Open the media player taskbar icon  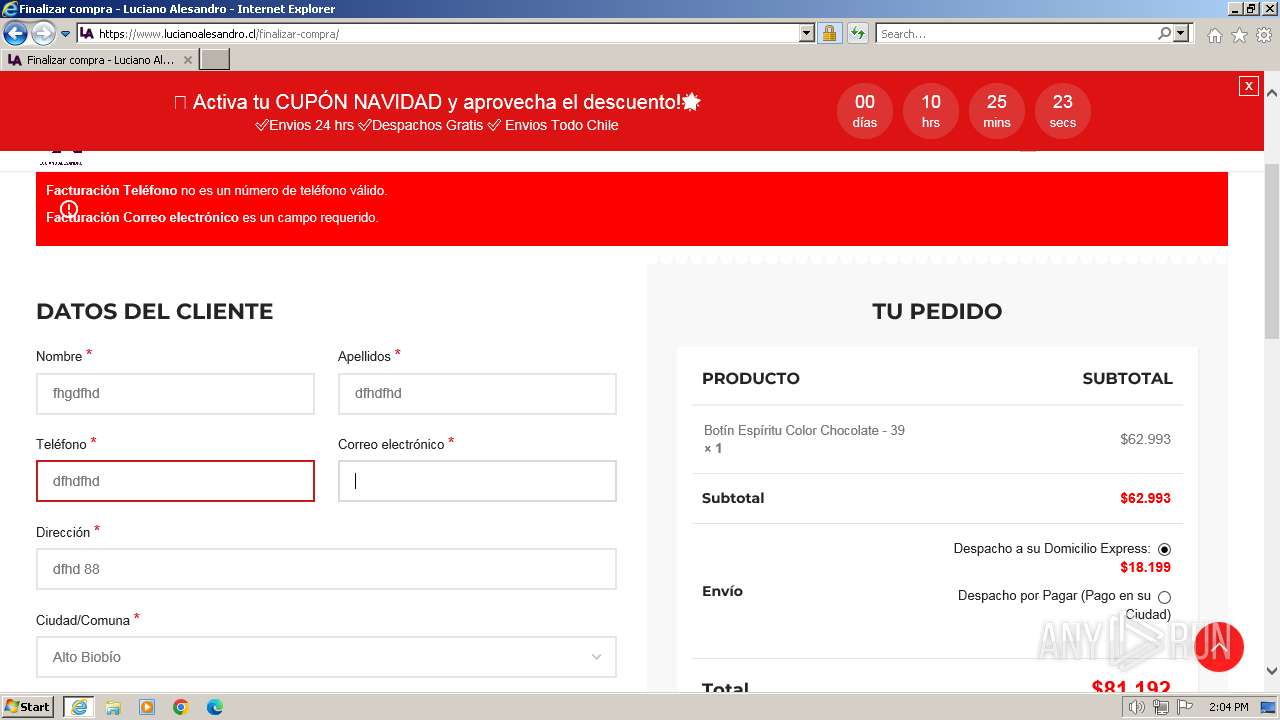click(x=147, y=707)
